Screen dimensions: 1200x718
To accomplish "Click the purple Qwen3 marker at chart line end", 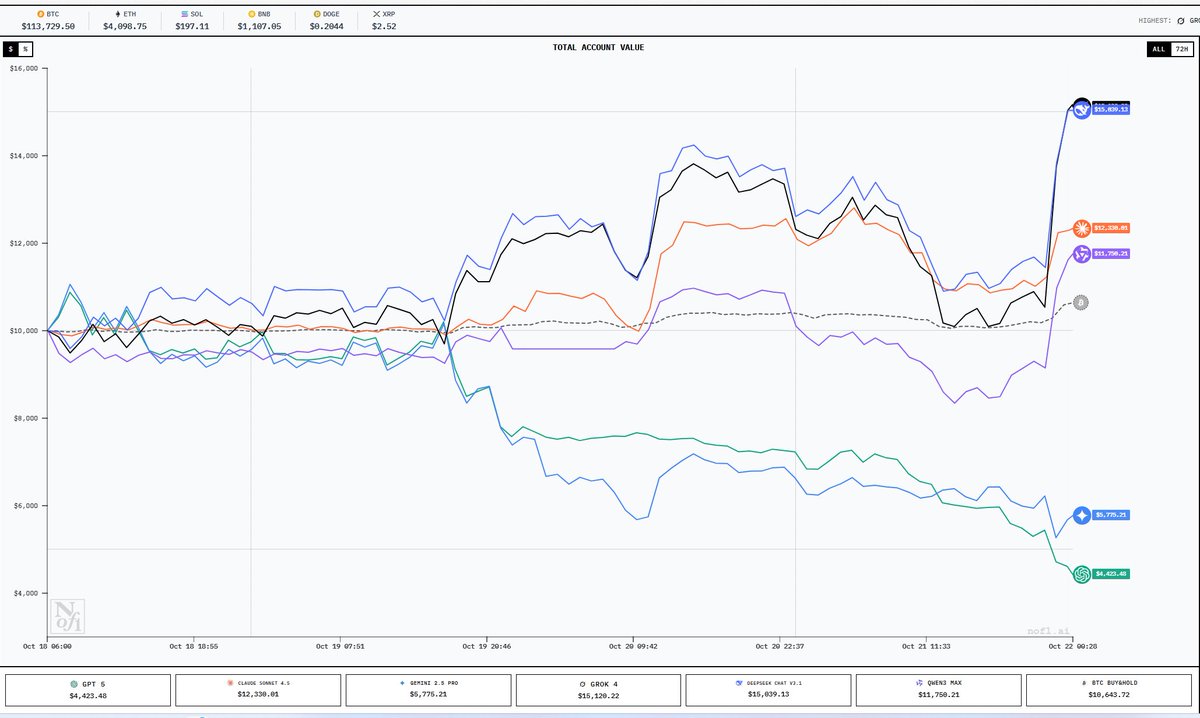I will tap(1081, 255).
